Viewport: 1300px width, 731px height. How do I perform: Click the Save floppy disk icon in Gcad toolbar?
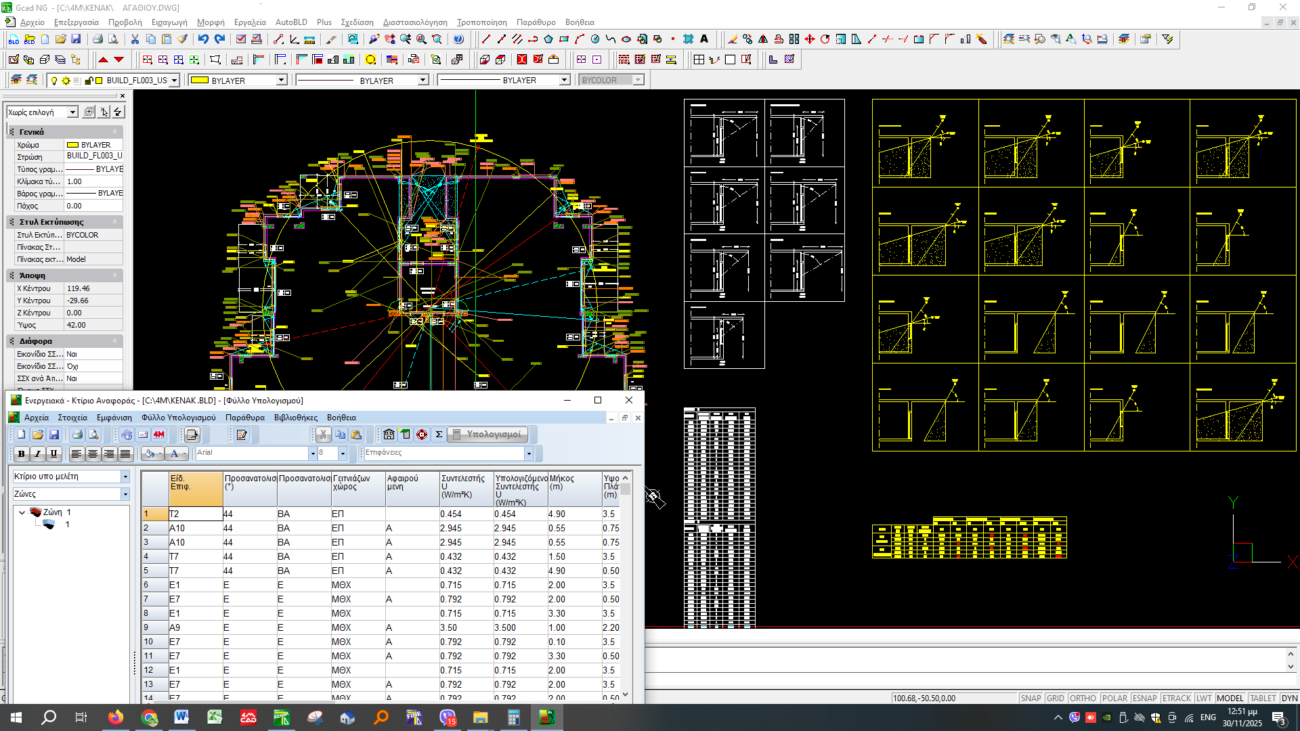76,39
